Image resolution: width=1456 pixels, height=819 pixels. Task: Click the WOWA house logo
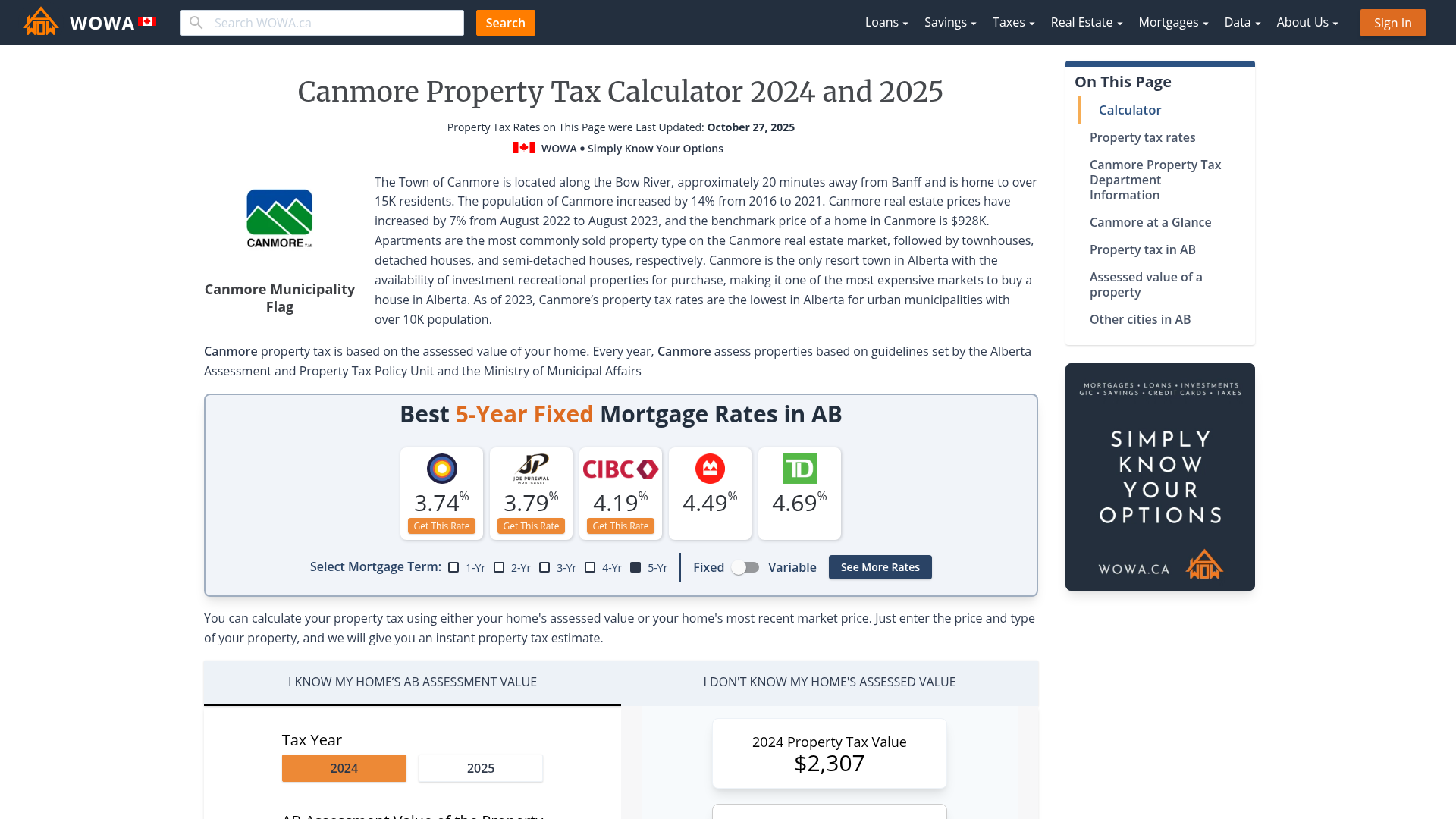pos(40,22)
